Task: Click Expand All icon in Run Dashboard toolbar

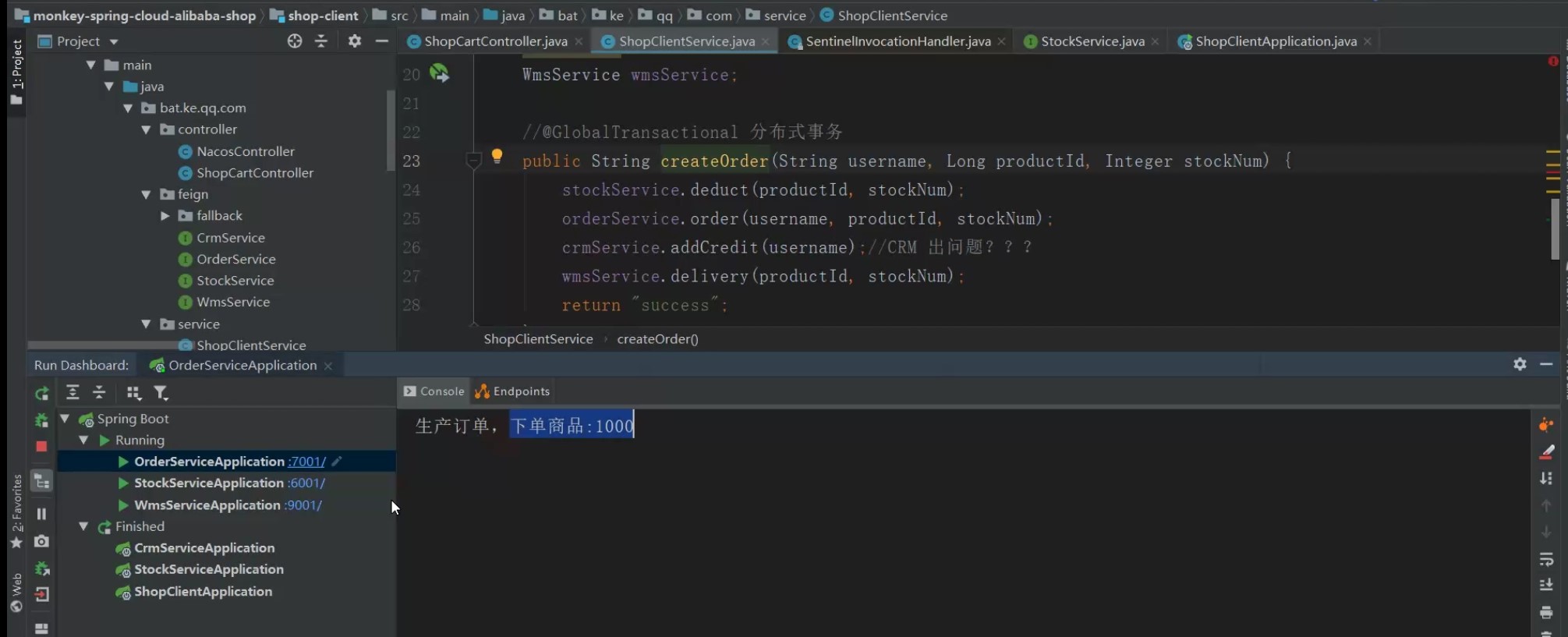Action: coord(73,392)
